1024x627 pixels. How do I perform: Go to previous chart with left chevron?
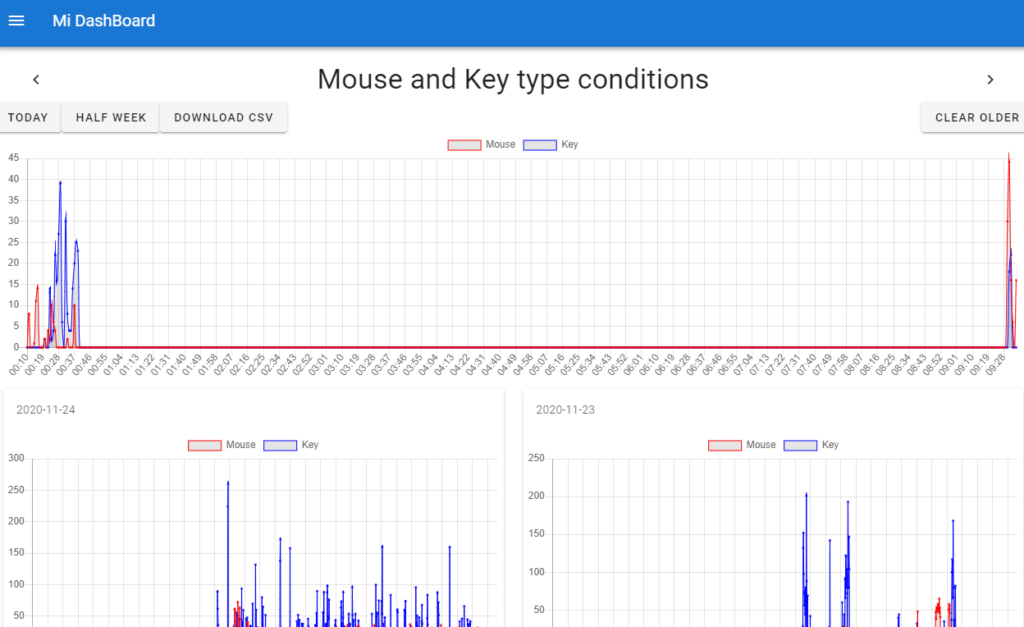pos(36,80)
